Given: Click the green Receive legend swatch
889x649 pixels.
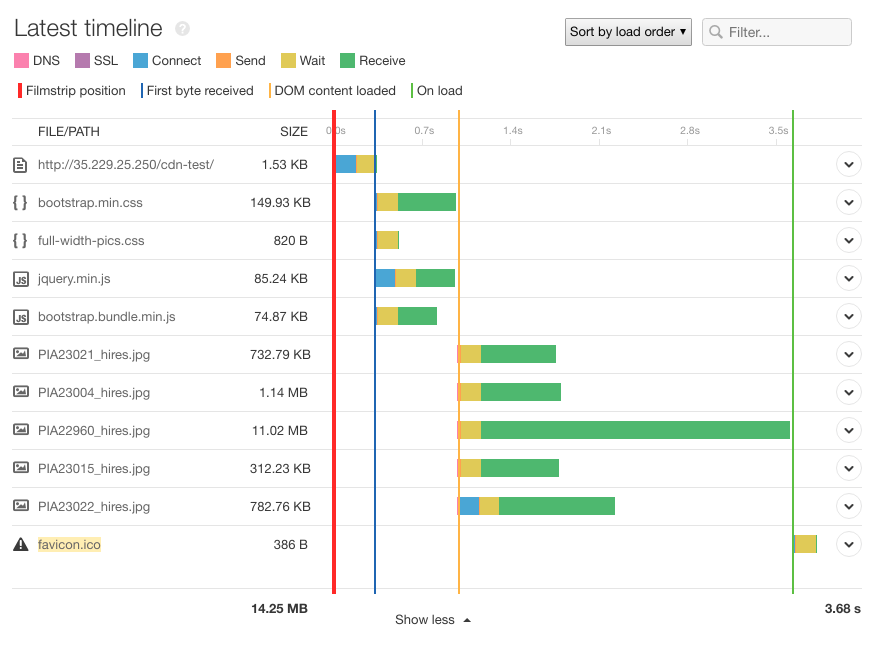Looking at the screenshot, I should click(348, 61).
